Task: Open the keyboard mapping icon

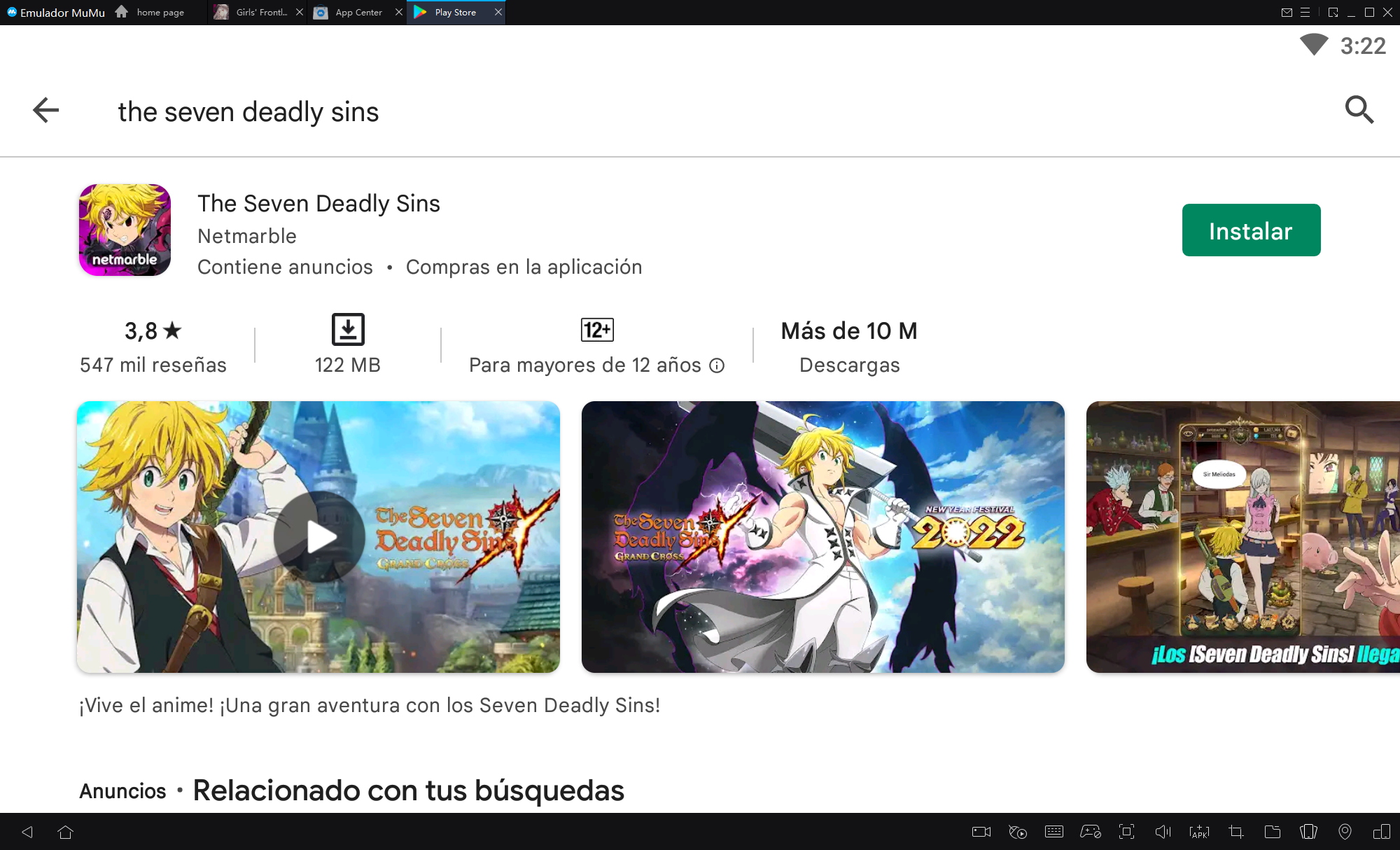Action: pyautogui.click(x=1053, y=832)
